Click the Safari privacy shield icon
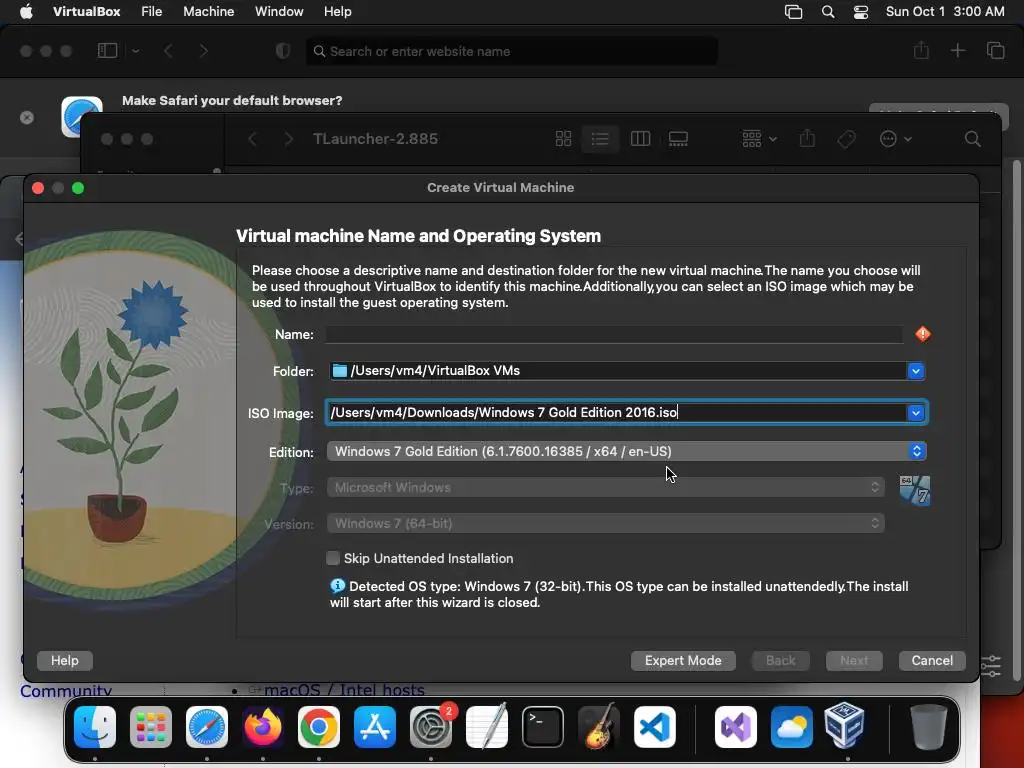Screen dimensions: 1024x768 [x=283, y=51]
